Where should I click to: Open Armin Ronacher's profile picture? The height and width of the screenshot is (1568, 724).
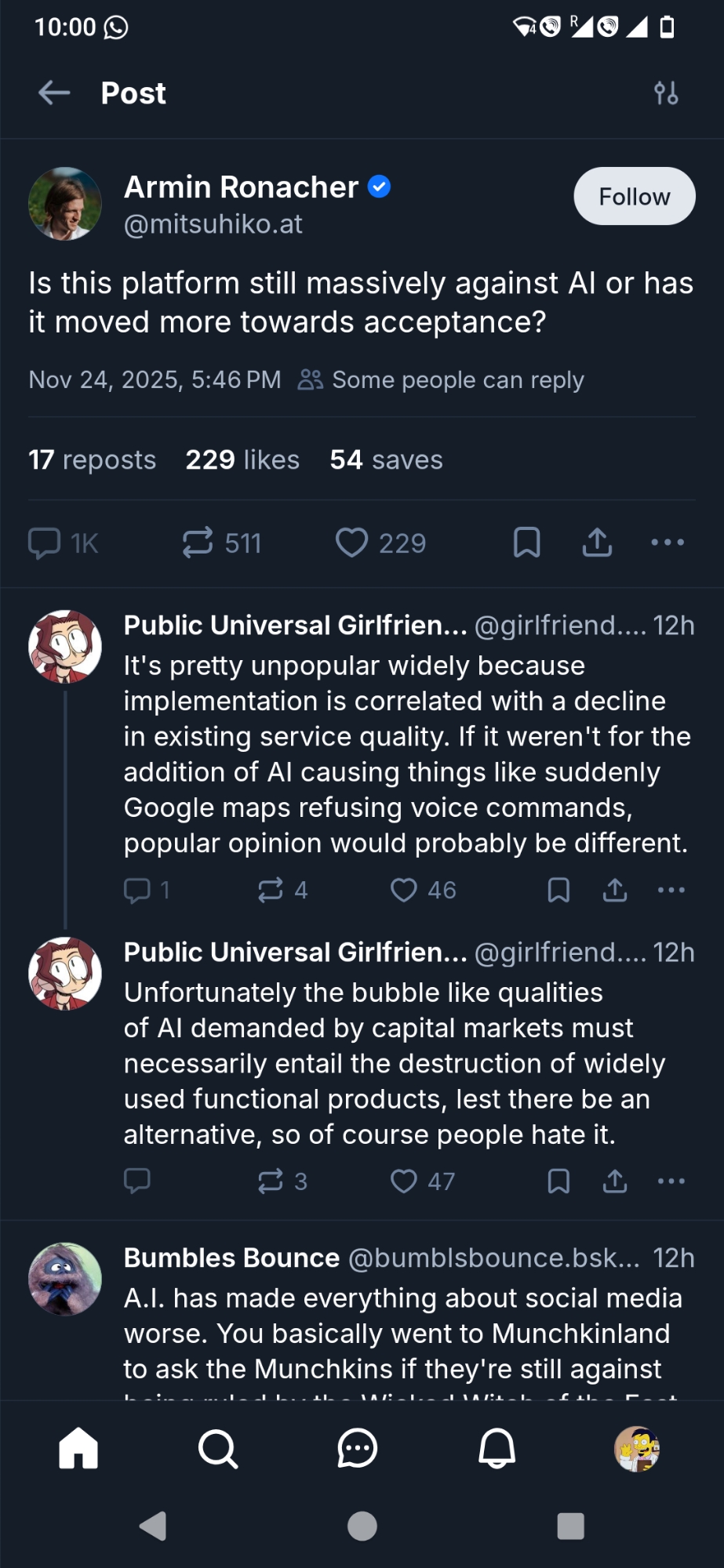tap(65, 204)
